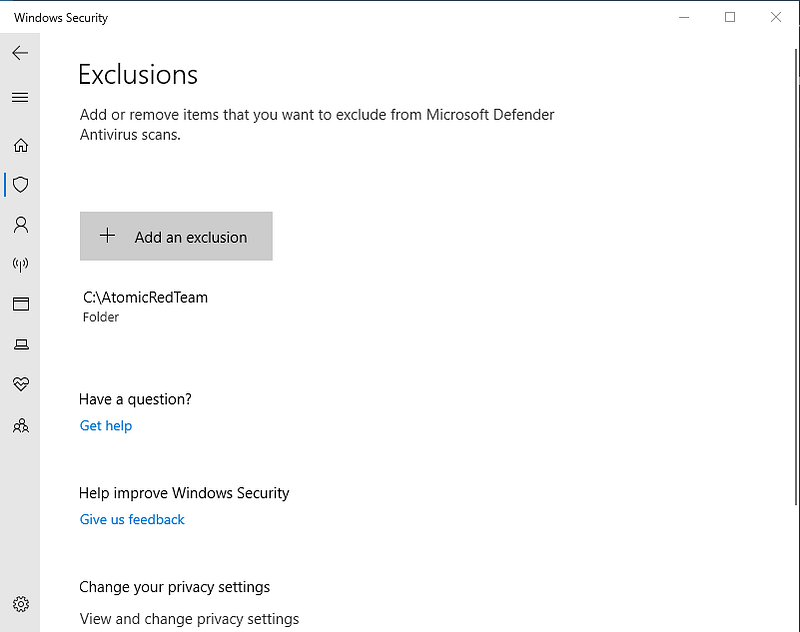Click the Give us feedback link

click(x=132, y=519)
